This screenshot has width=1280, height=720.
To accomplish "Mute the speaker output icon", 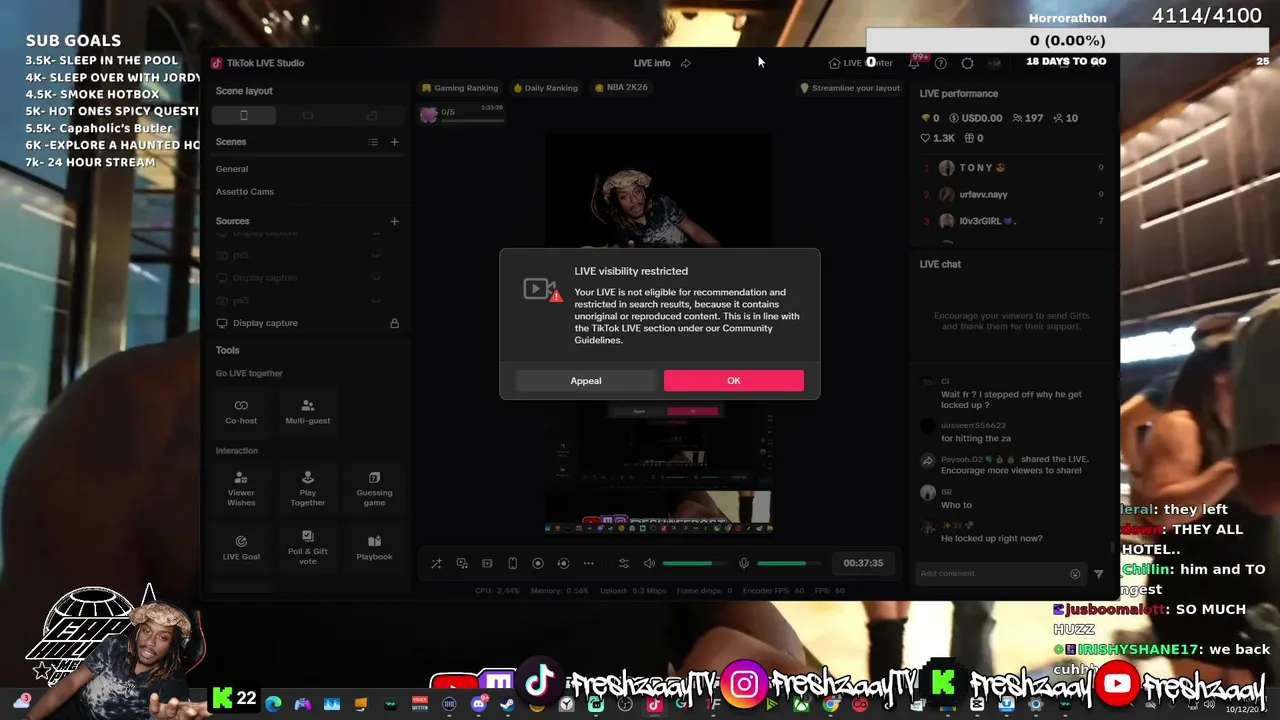I will (649, 563).
